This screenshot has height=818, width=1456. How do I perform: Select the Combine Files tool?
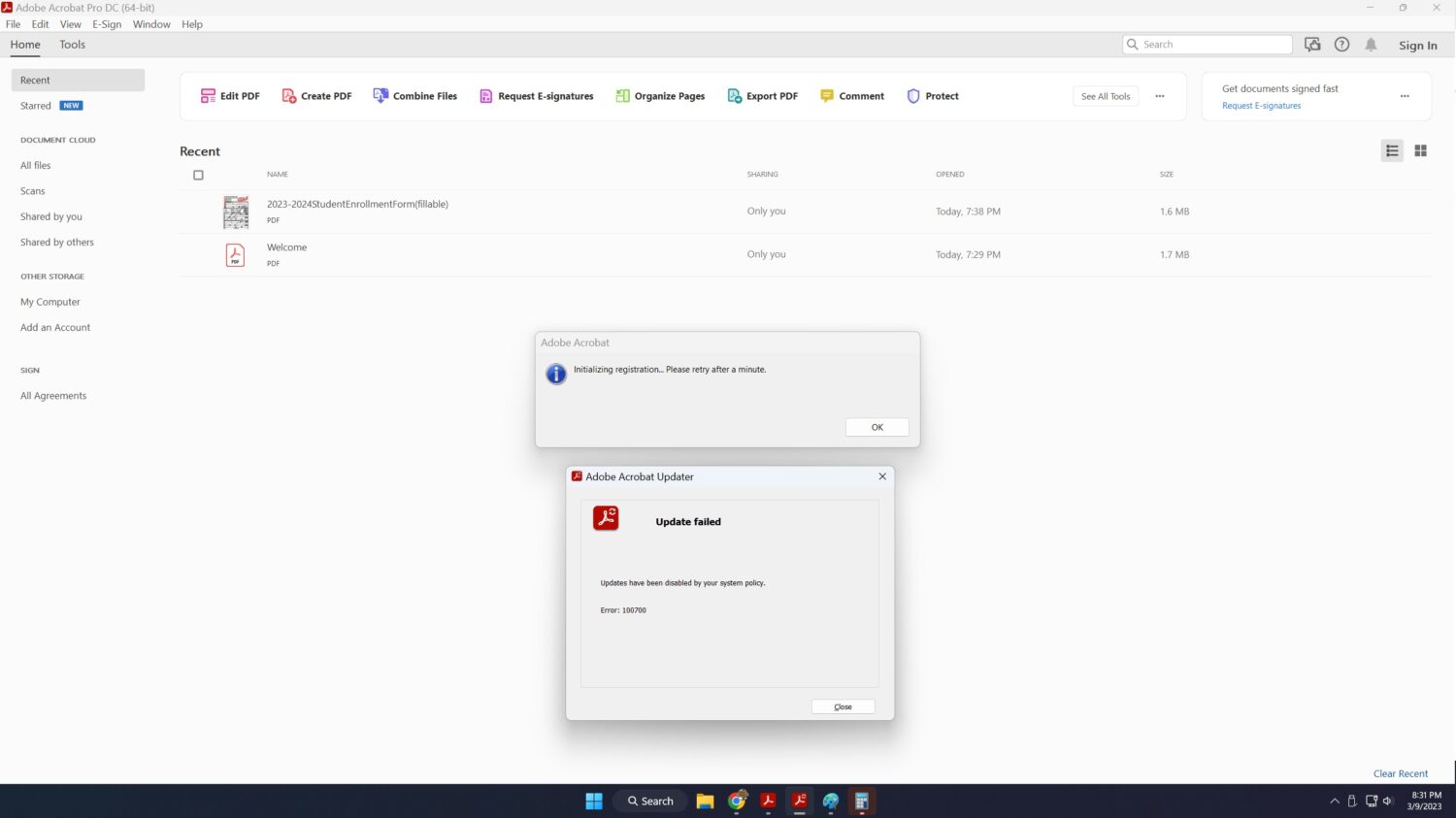coord(414,96)
